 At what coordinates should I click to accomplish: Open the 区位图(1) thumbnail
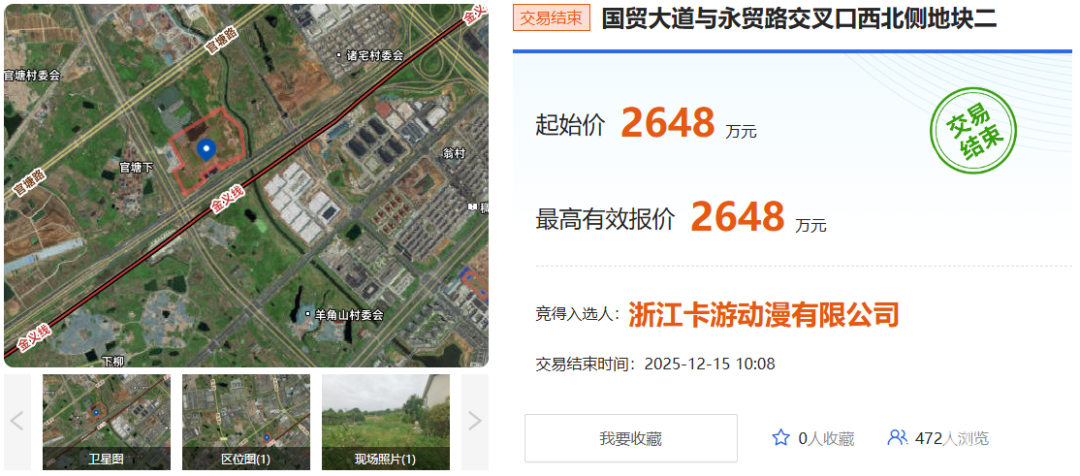(246, 422)
